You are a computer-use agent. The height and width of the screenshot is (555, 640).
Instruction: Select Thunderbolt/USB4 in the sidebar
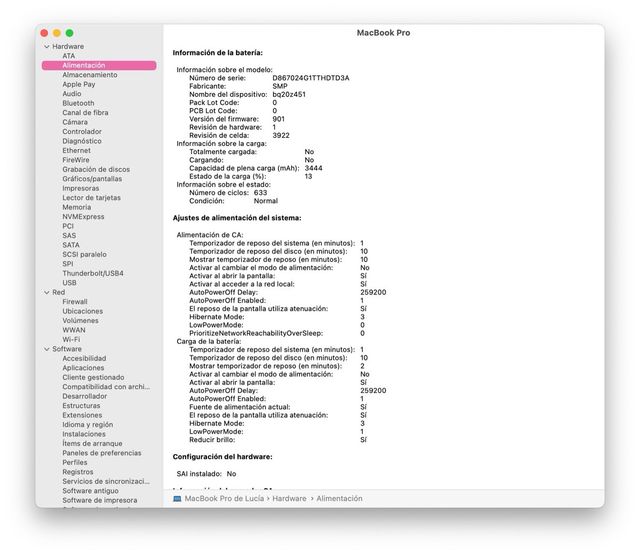point(93,273)
